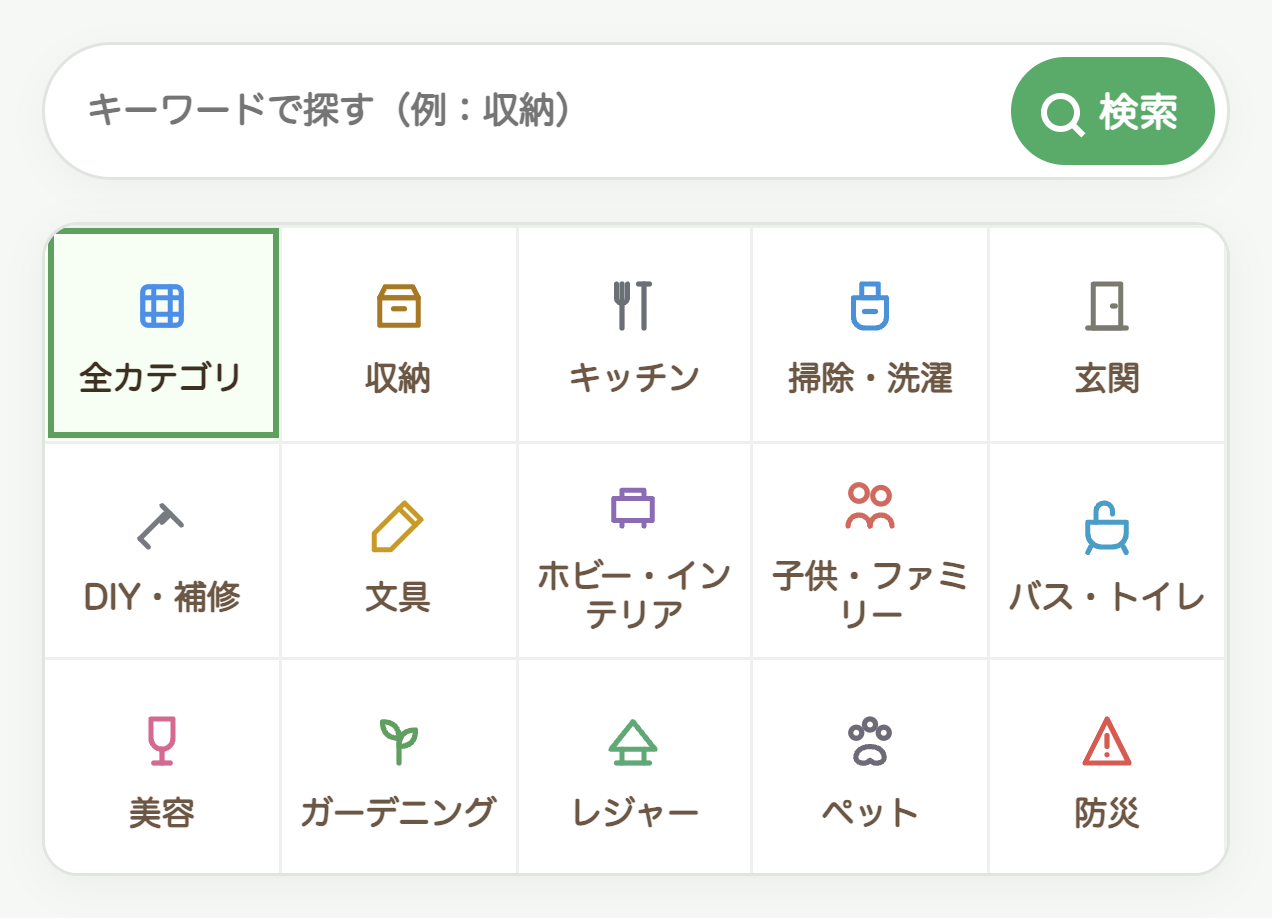Click the 防災 category label

1107,813
